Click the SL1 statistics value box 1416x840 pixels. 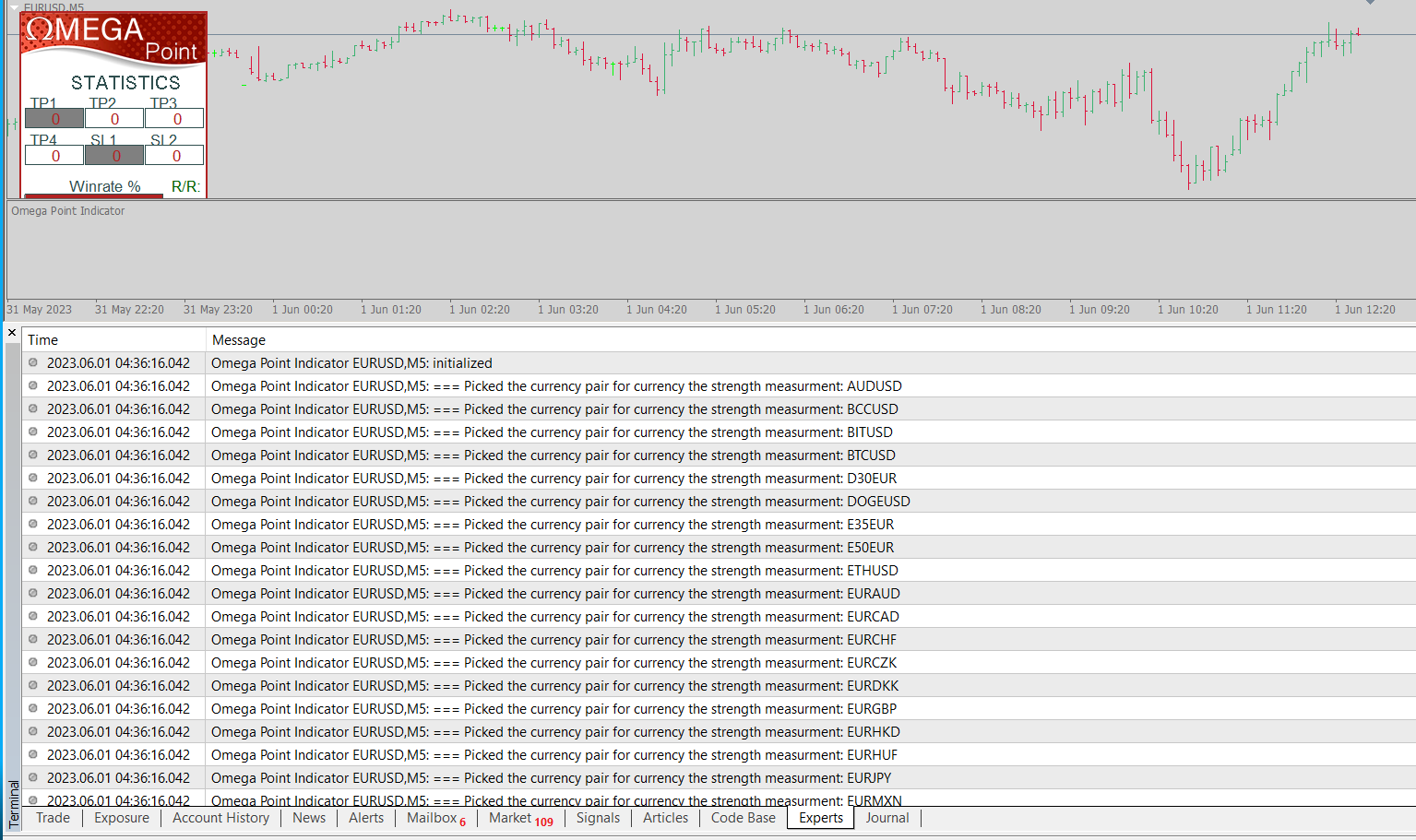point(114,156)
